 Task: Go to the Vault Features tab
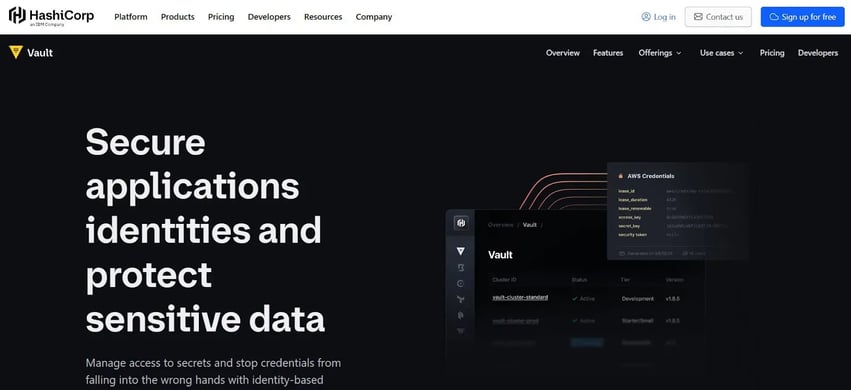(x=608, y=53)
